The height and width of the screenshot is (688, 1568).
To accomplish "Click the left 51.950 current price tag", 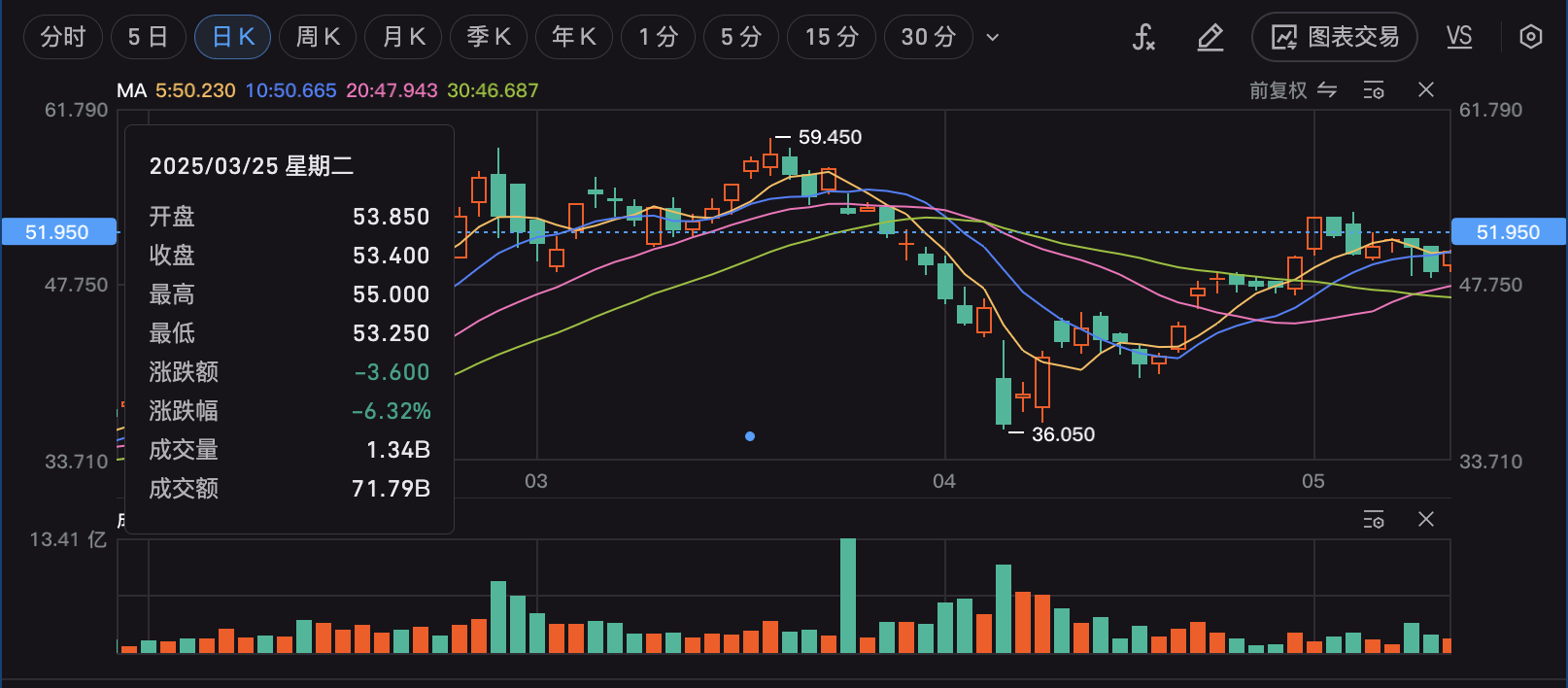I will click(x=58, y=232).
